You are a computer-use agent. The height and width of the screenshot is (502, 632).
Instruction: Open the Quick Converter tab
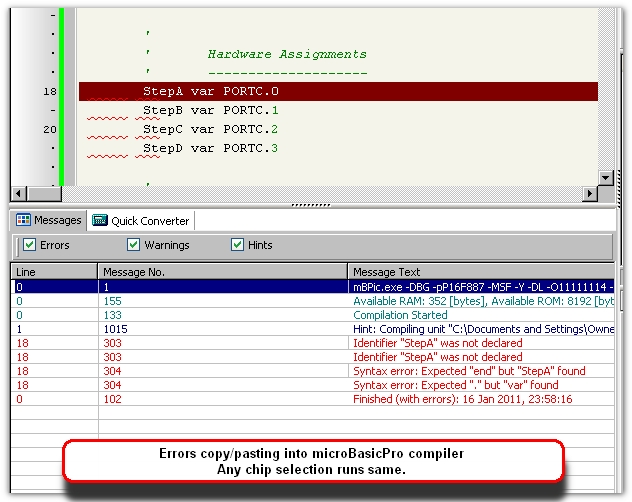click(140, 220)
